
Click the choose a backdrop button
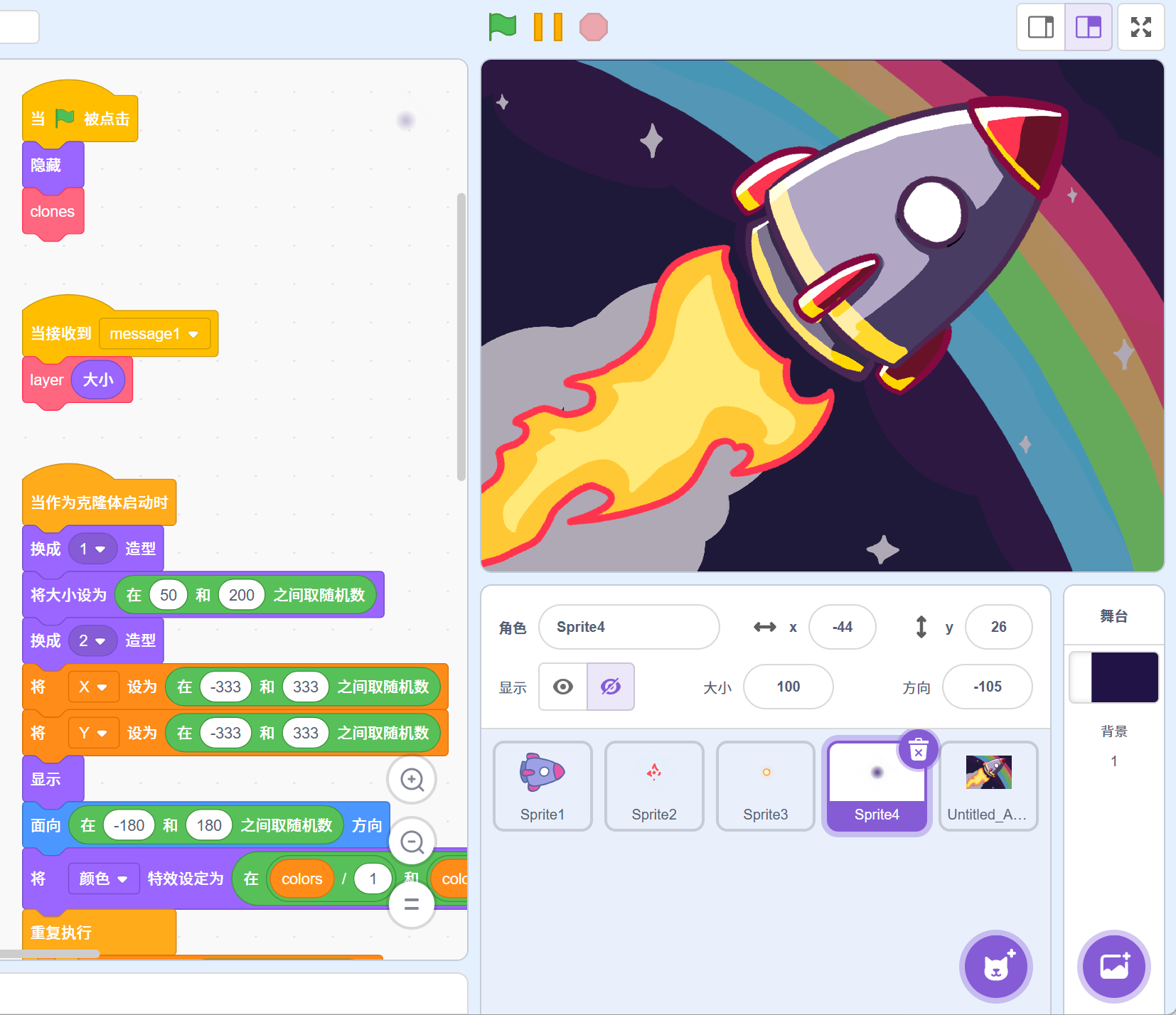pyautogui.click(x=1113, y=967)
